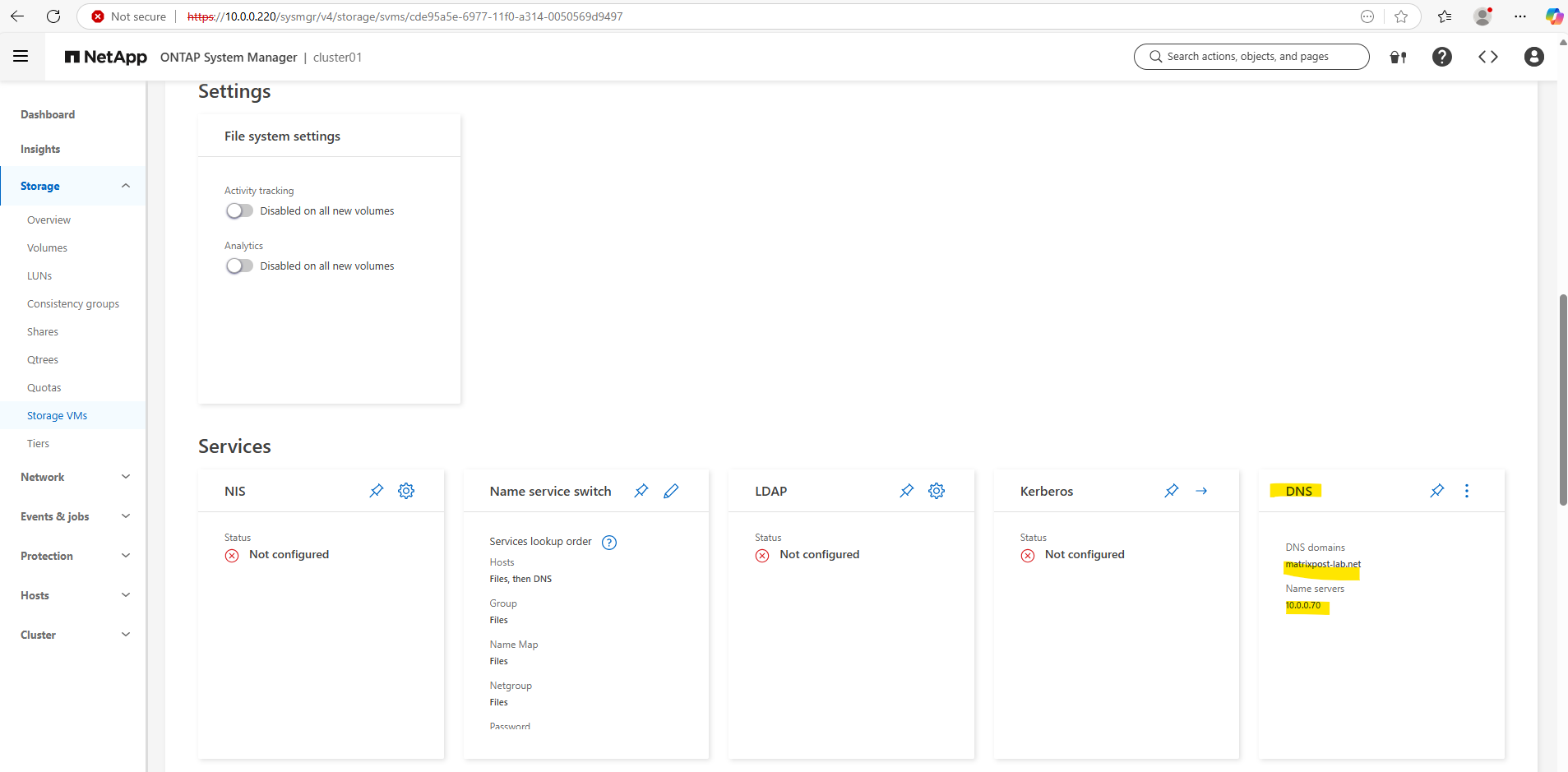Click the 10.0.0.70 name server value
The width and height of the screenshot is (1568, 772).
coord(1302,606)
